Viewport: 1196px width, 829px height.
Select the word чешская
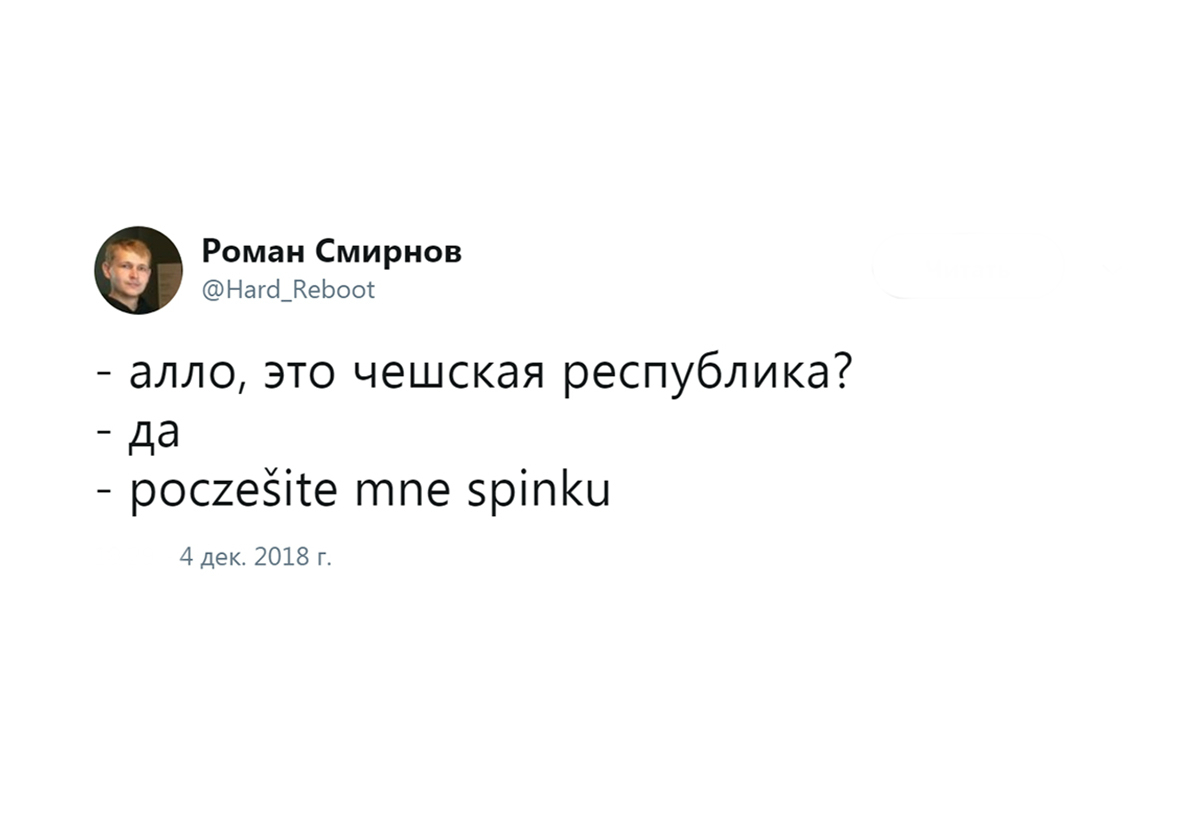click(x=449, y=374)
